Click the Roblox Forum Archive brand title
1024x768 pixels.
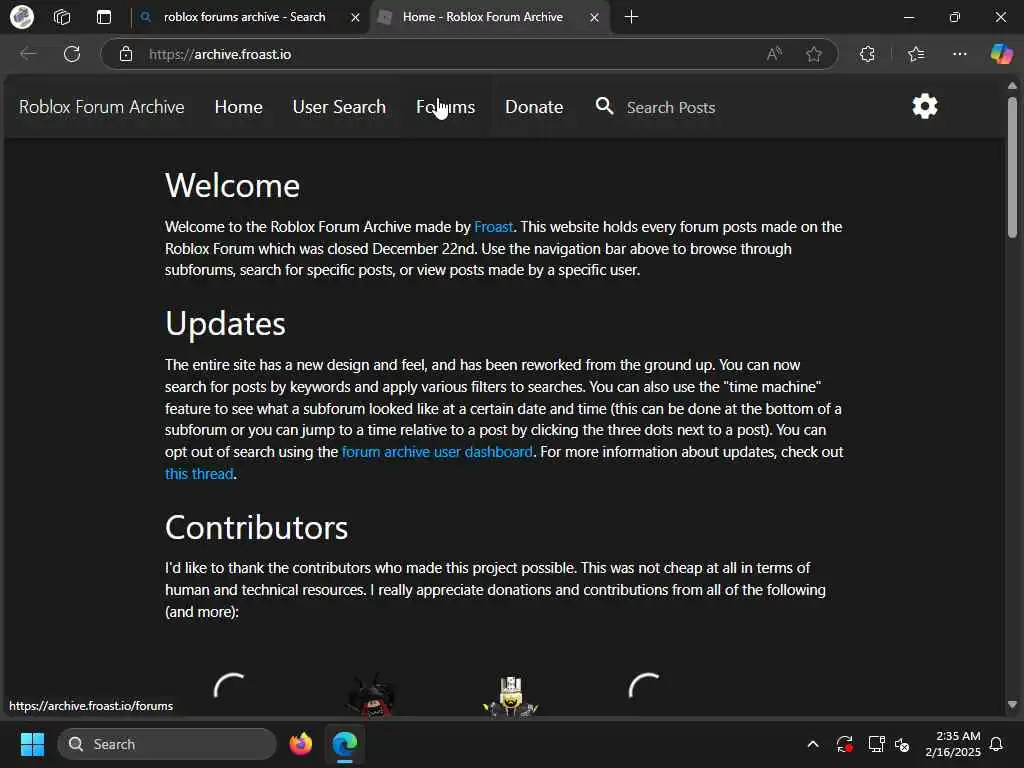(102, 106)
